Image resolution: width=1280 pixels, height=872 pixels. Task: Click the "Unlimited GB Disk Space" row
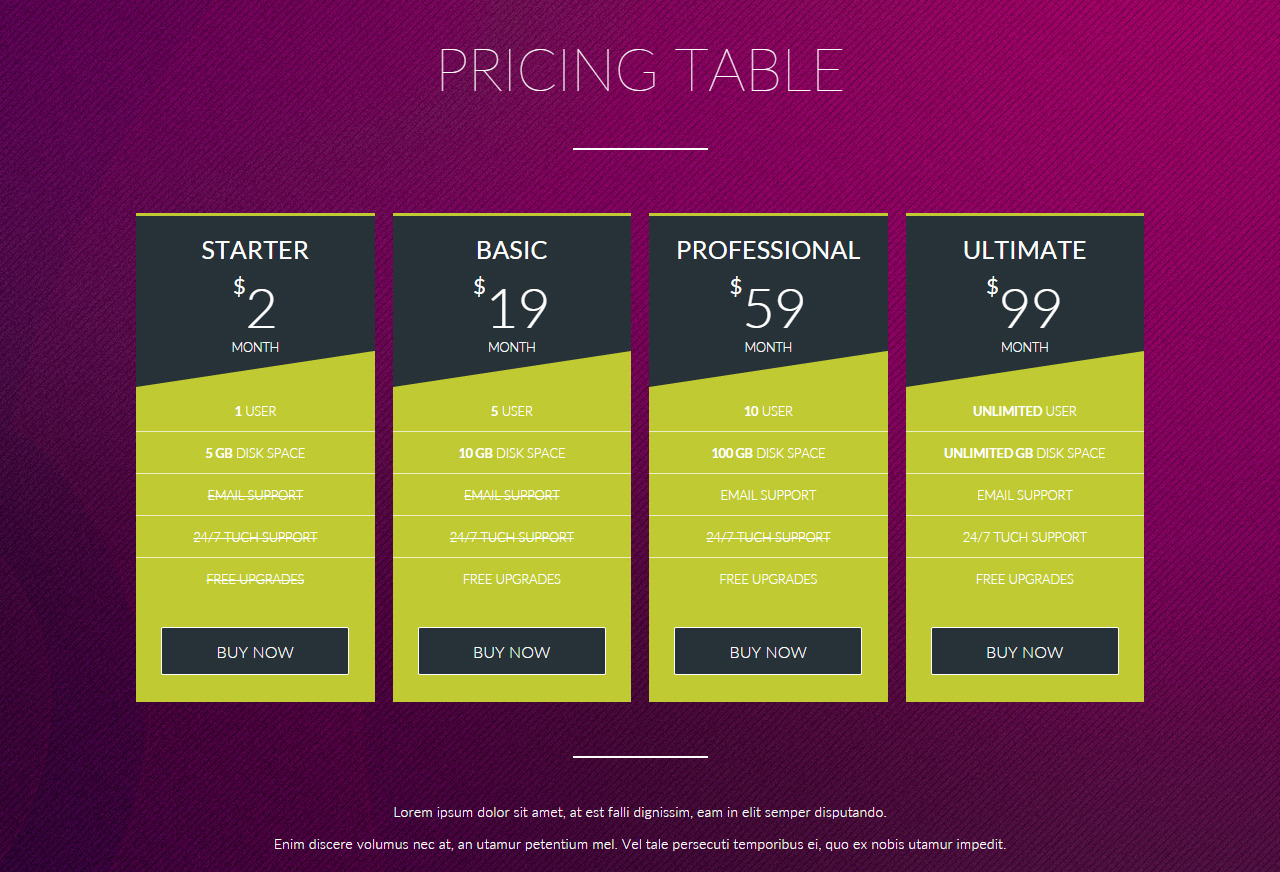pos(1024,453)
